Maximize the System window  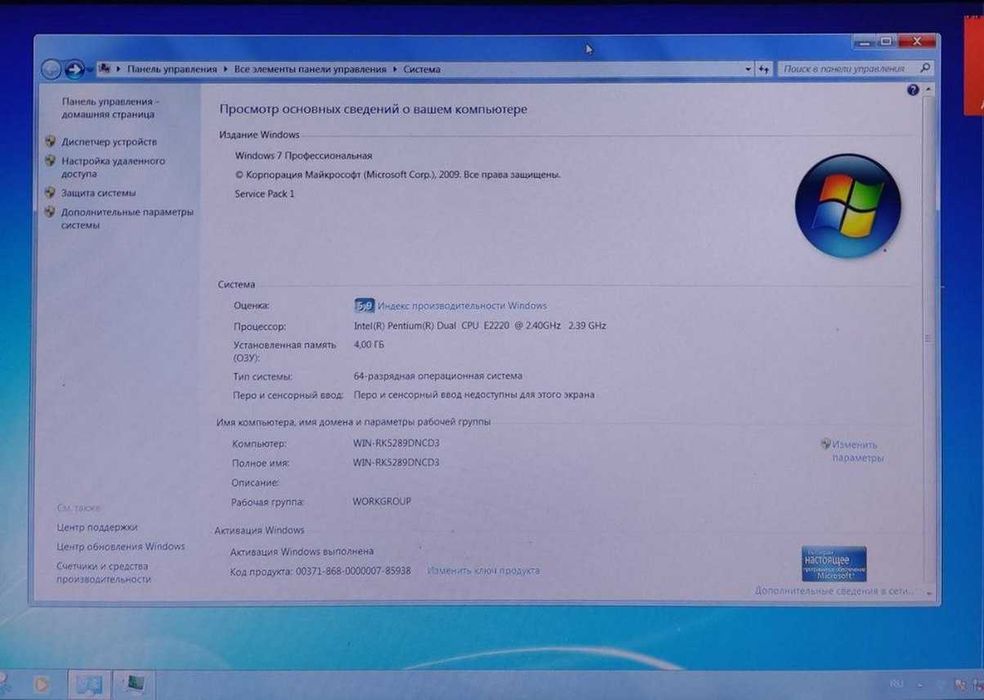(x=885, y=42)
